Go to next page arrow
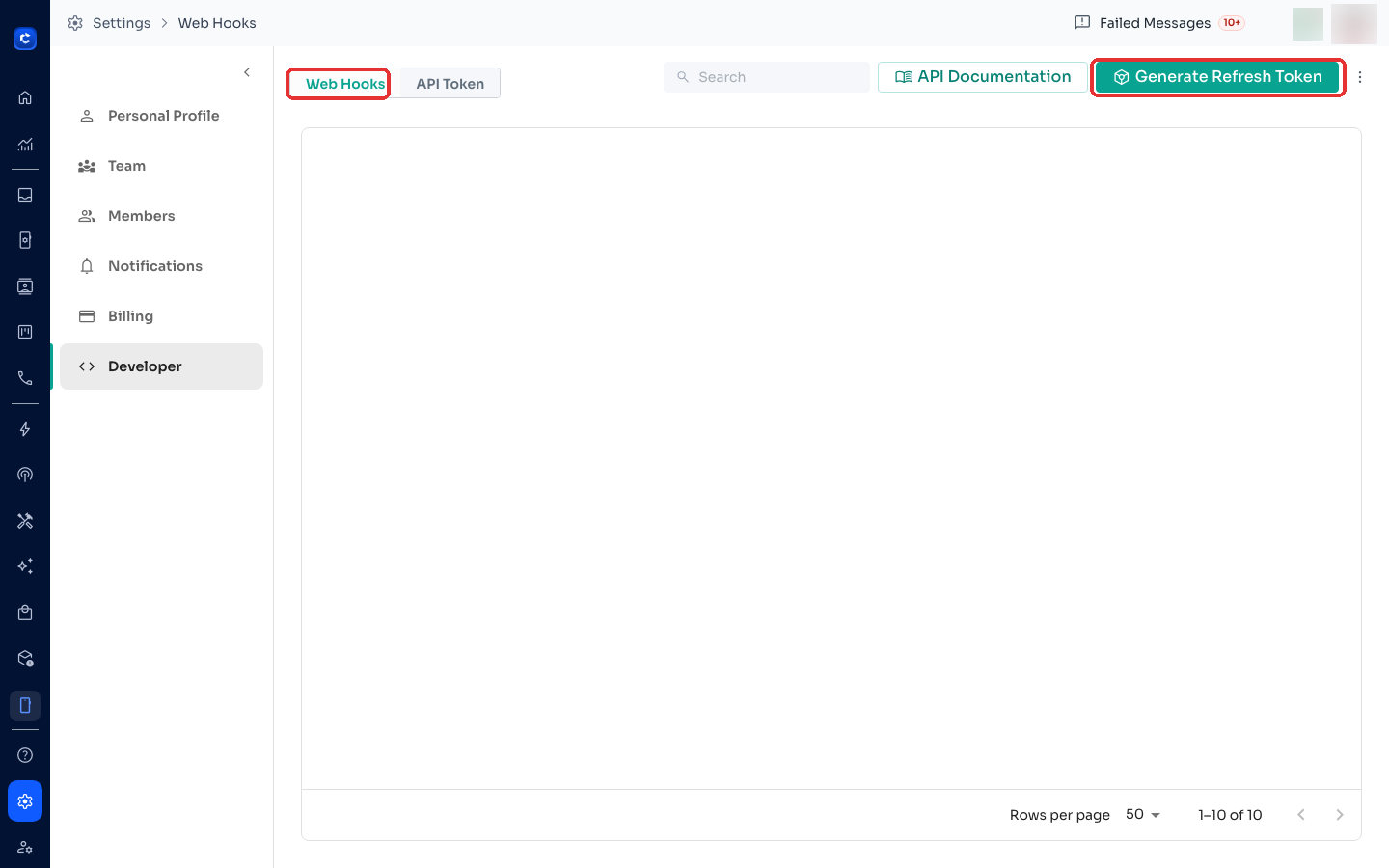The height and width of the screenshot is (868, 1389). (x=1340, y=815)
